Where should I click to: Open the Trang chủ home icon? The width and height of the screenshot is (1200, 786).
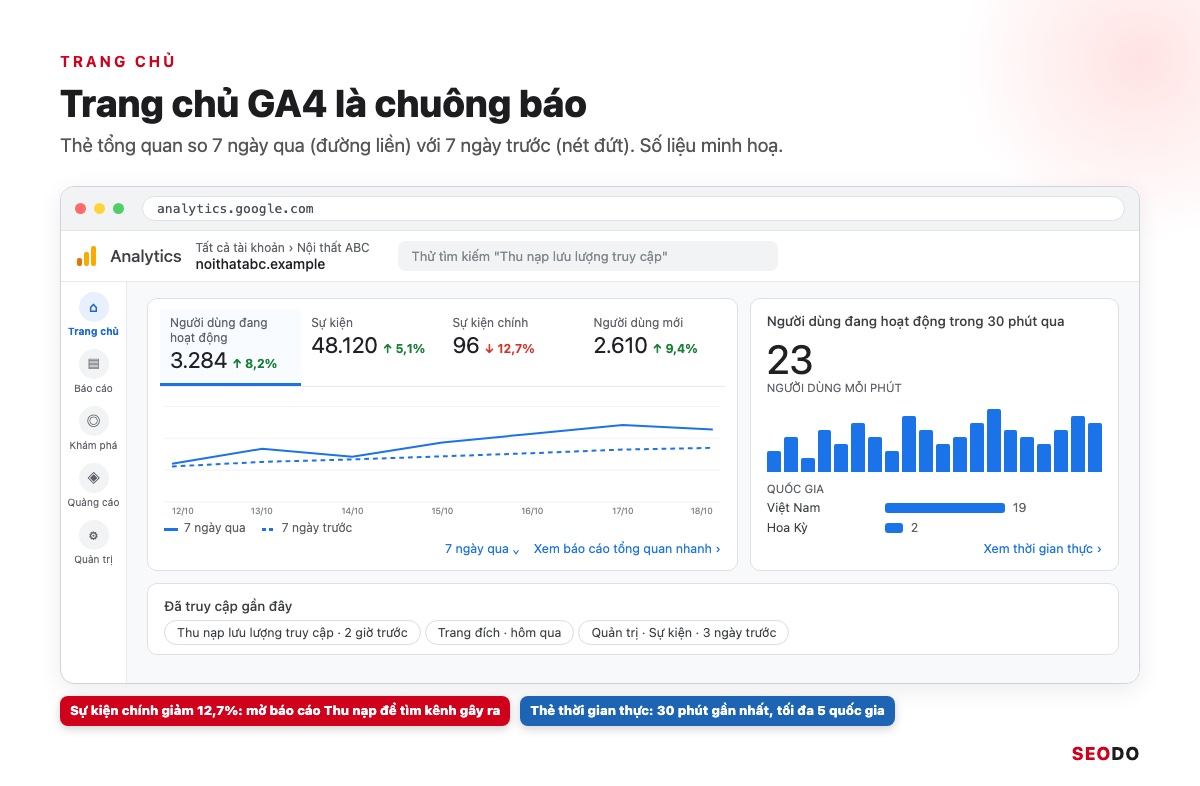point(93,308)
